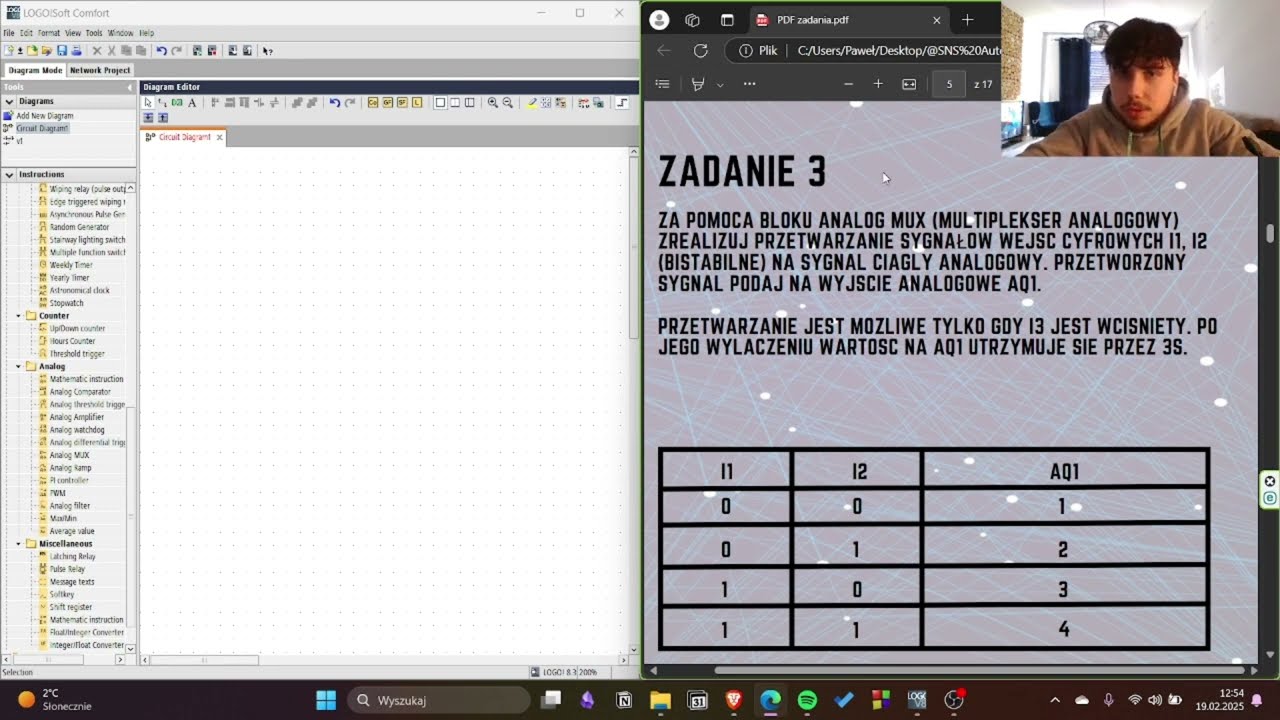1280x720 pixels.
Task: Select Message texts instruction
Action: [x=72, y=582]
